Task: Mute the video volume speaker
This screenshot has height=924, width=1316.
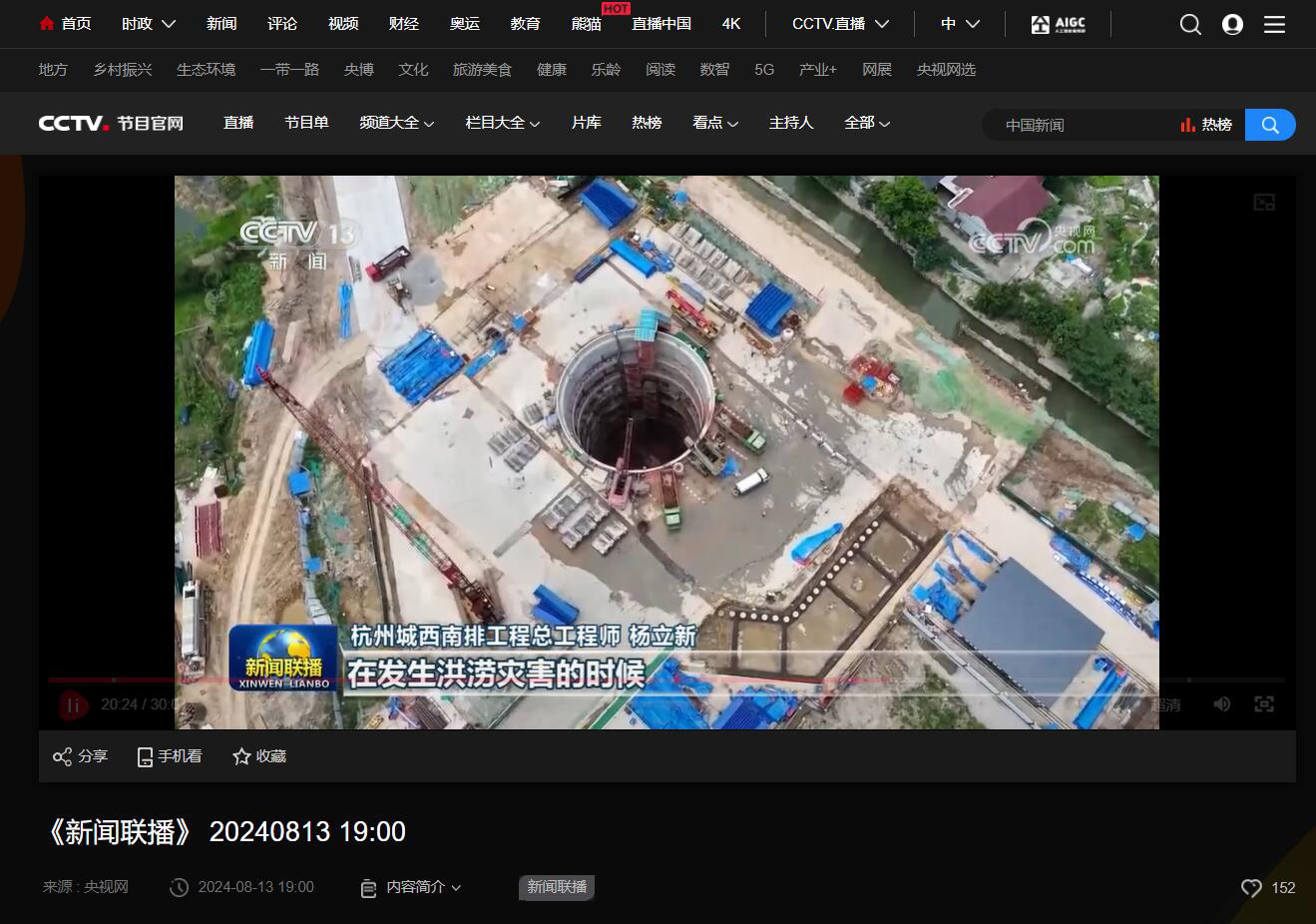Action: (x=1222, y=704)
